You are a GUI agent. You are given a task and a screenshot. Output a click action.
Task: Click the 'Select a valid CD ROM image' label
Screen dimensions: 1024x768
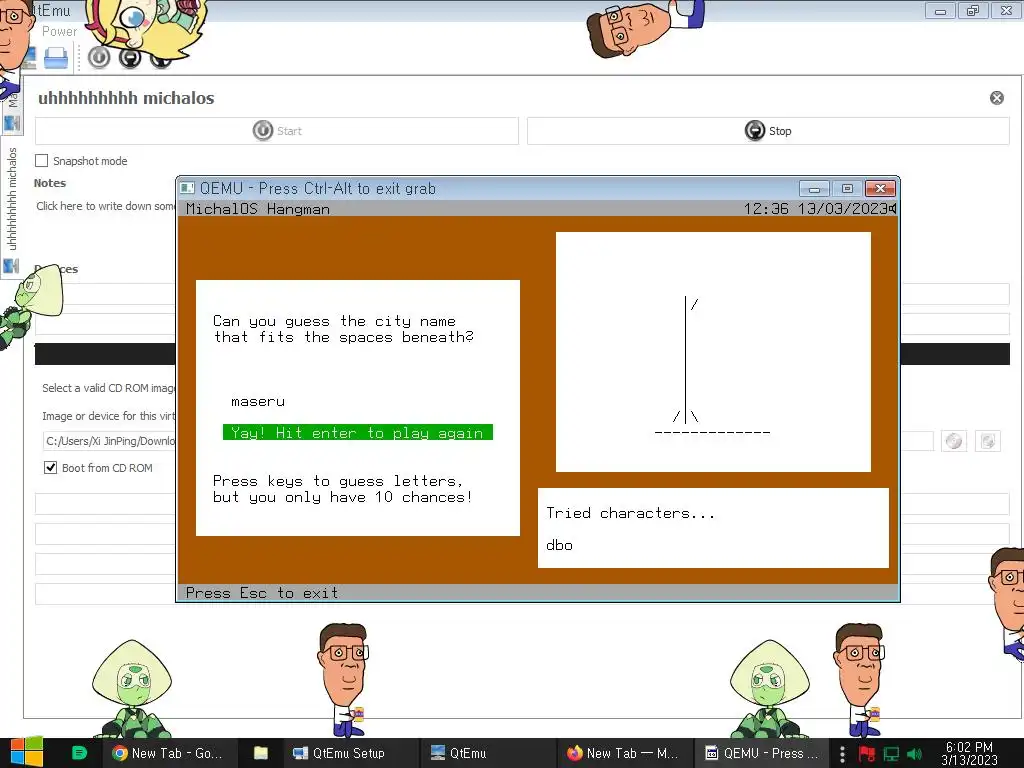point(108,388)
